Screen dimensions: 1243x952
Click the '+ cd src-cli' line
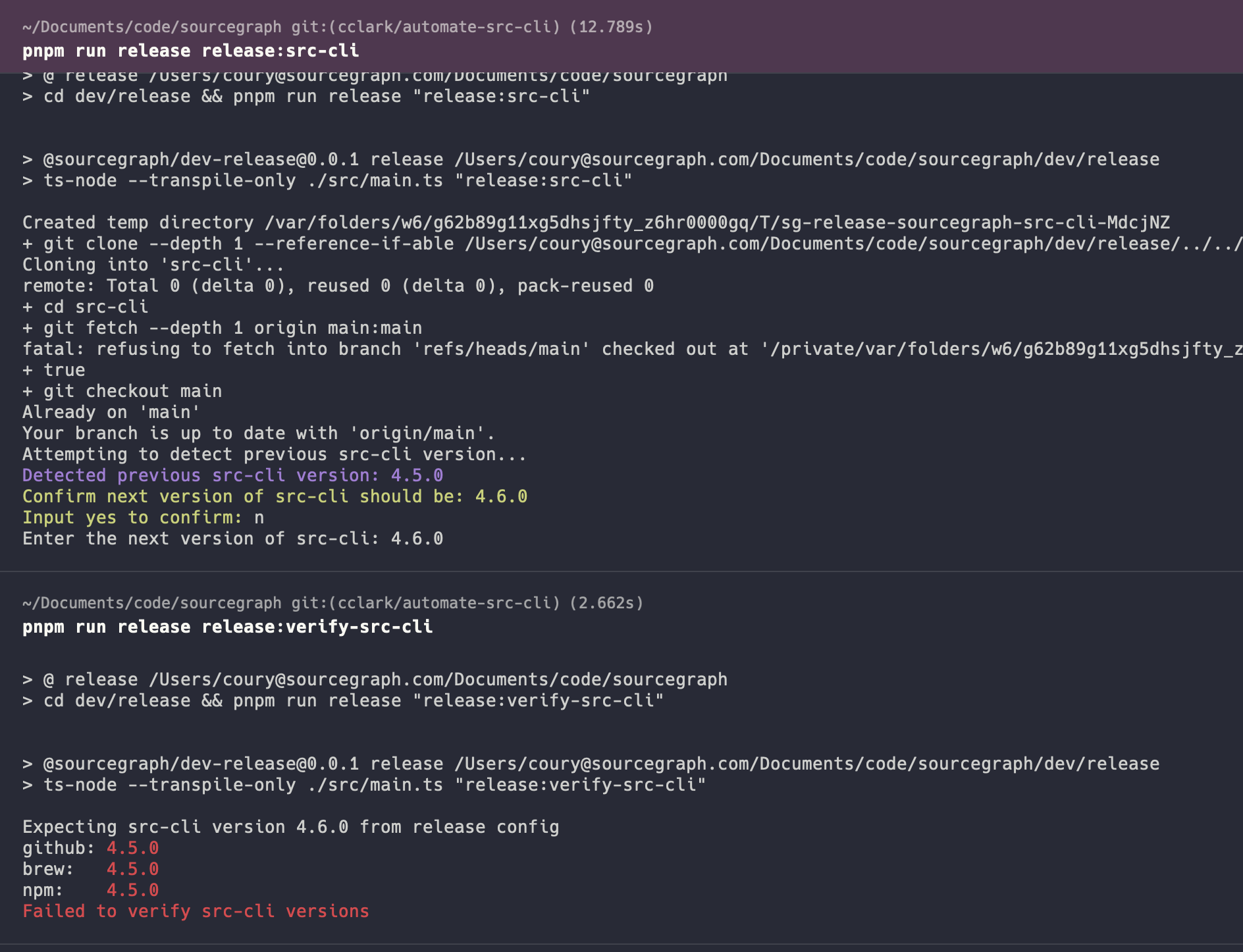[86, 307]
